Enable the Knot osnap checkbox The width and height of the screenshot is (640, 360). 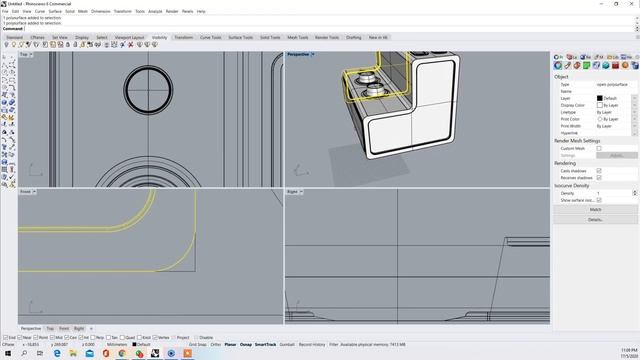(139, 338)
